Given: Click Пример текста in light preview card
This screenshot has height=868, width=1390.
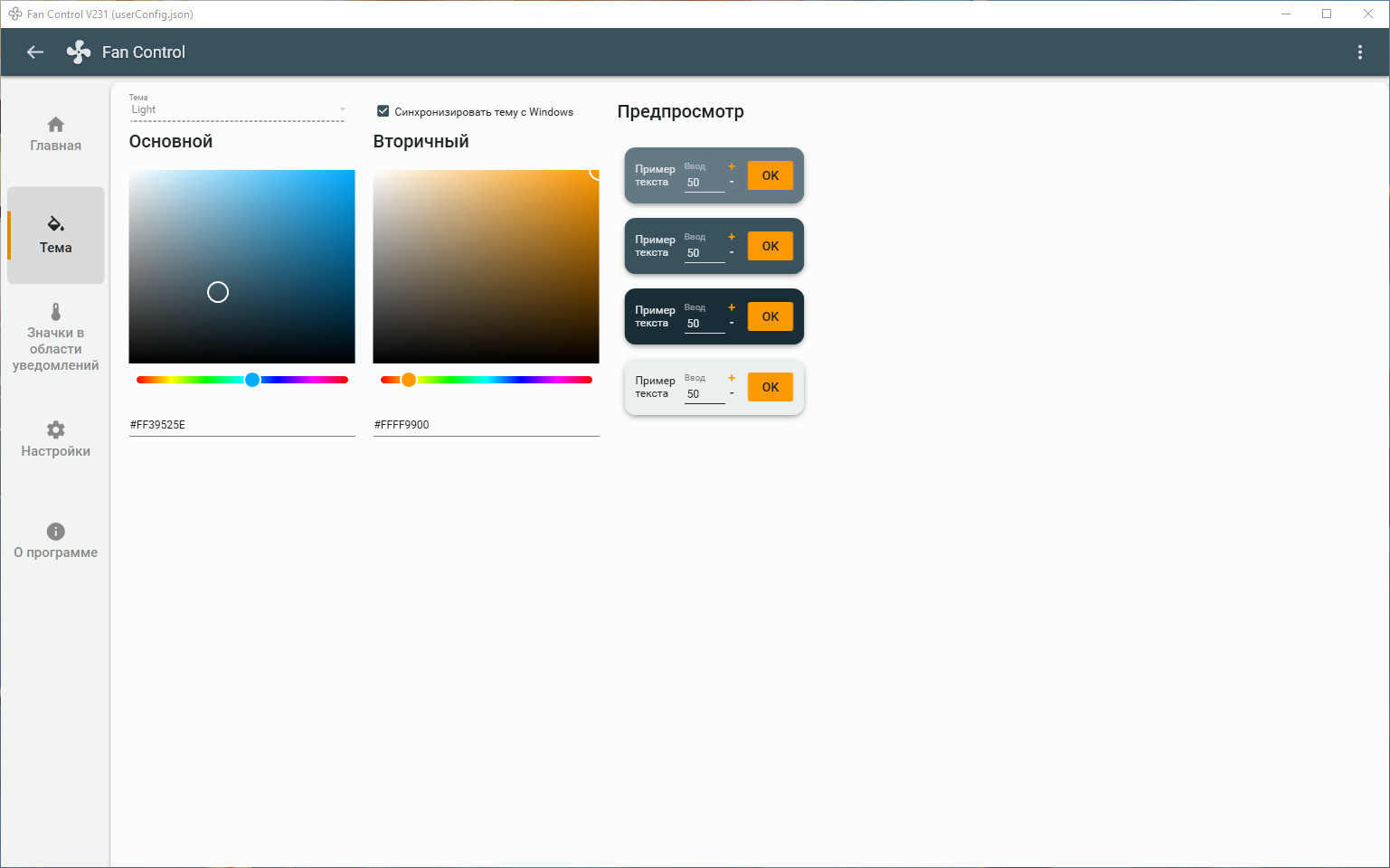Looking at the screenshot, I should [x=655, y=387].
